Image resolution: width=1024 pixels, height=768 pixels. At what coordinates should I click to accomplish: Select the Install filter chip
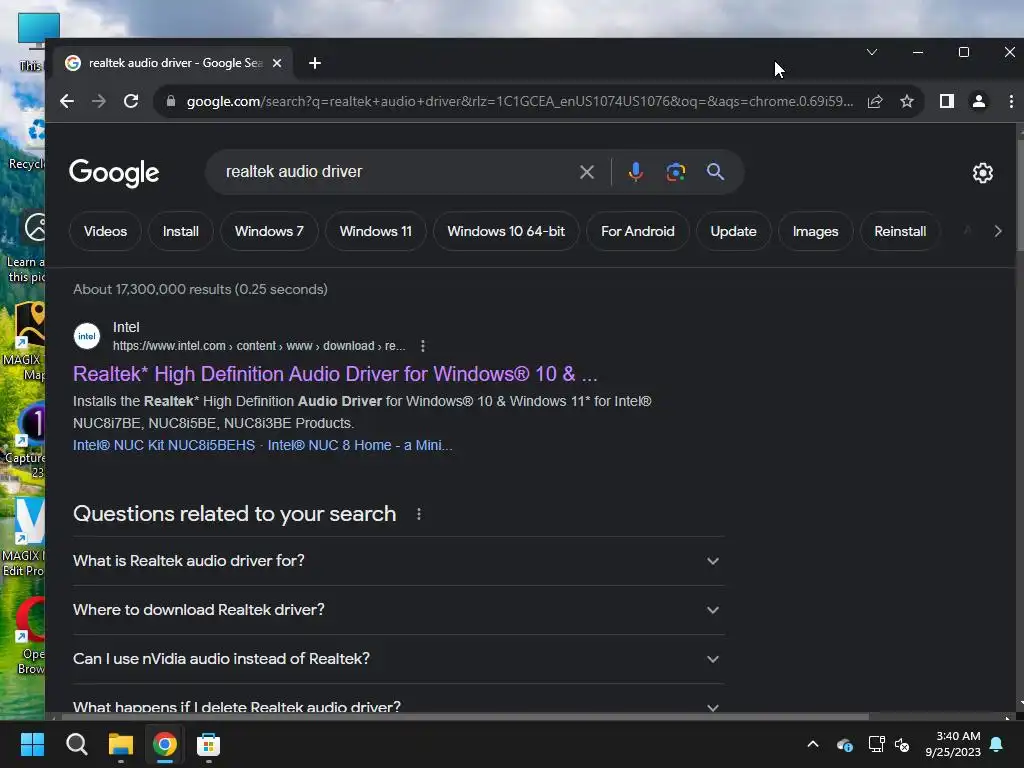click(180, 231)
